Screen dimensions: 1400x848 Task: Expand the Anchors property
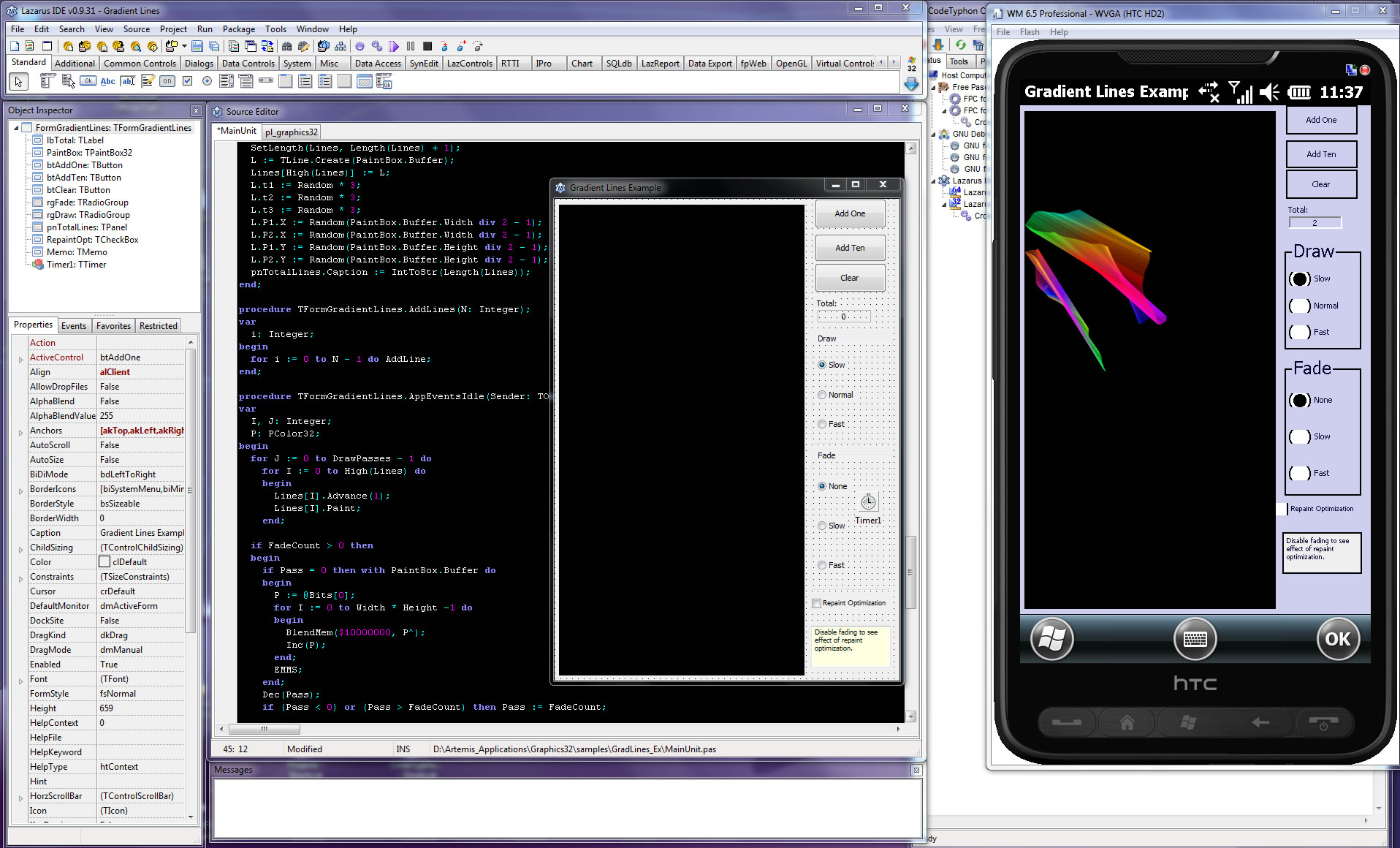pyautogui.click(x=20, y=431)
